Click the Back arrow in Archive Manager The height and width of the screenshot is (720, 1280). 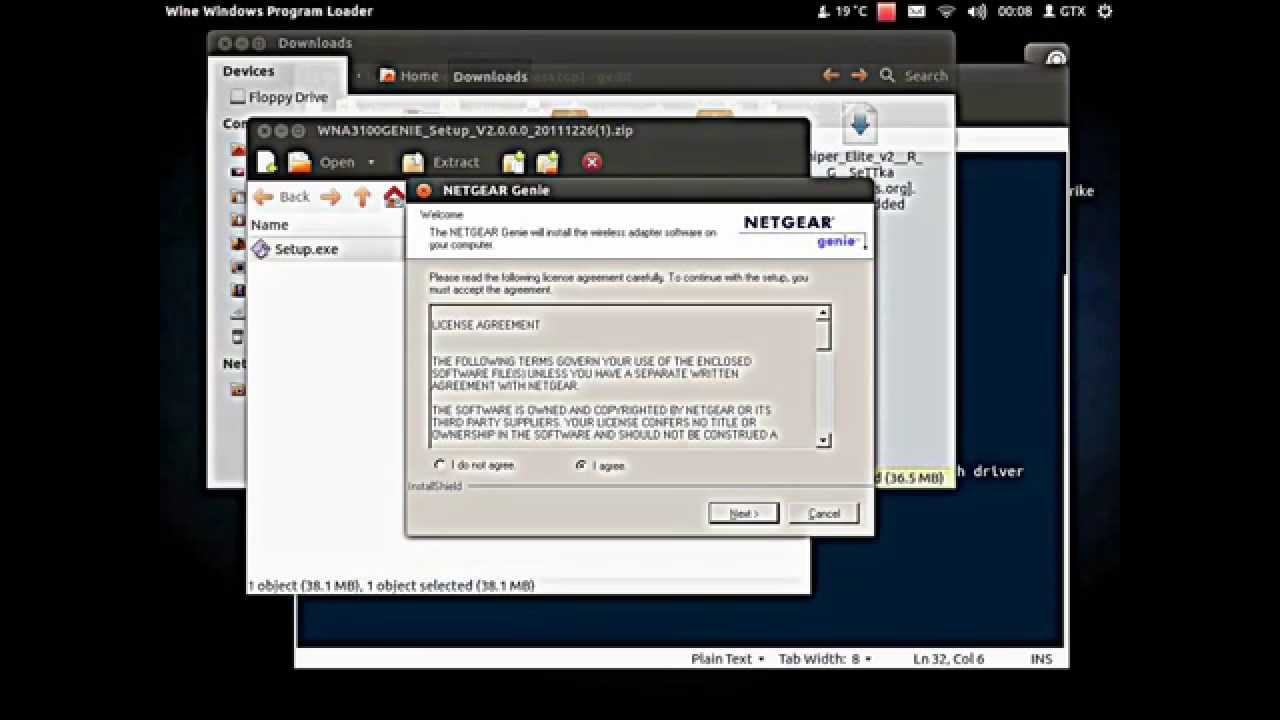pyautogui.click(x=281, y=197)
